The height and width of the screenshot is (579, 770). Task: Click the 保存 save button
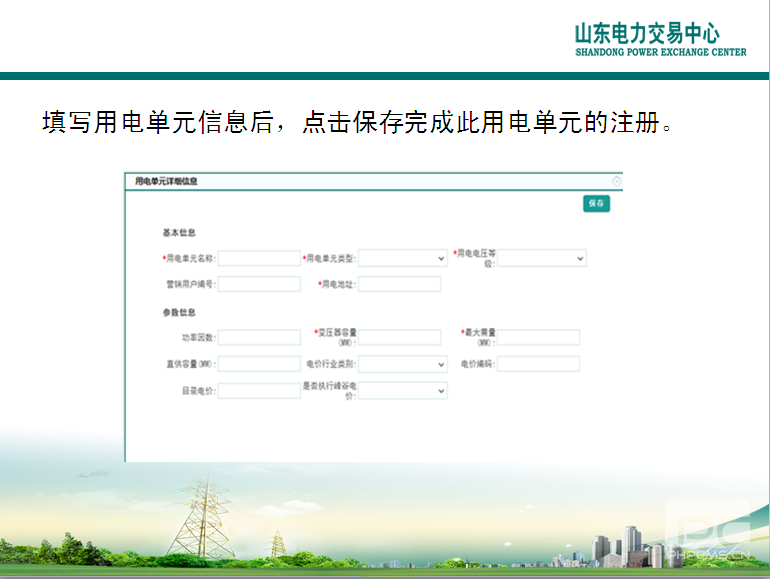click(596, 203)
